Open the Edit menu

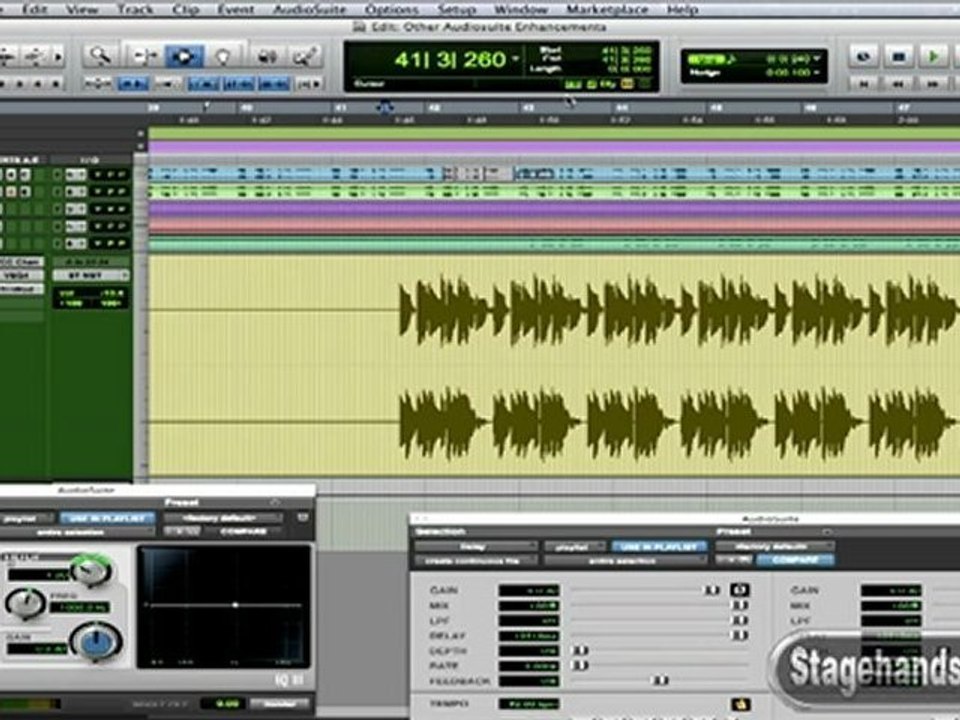(34, 9)
